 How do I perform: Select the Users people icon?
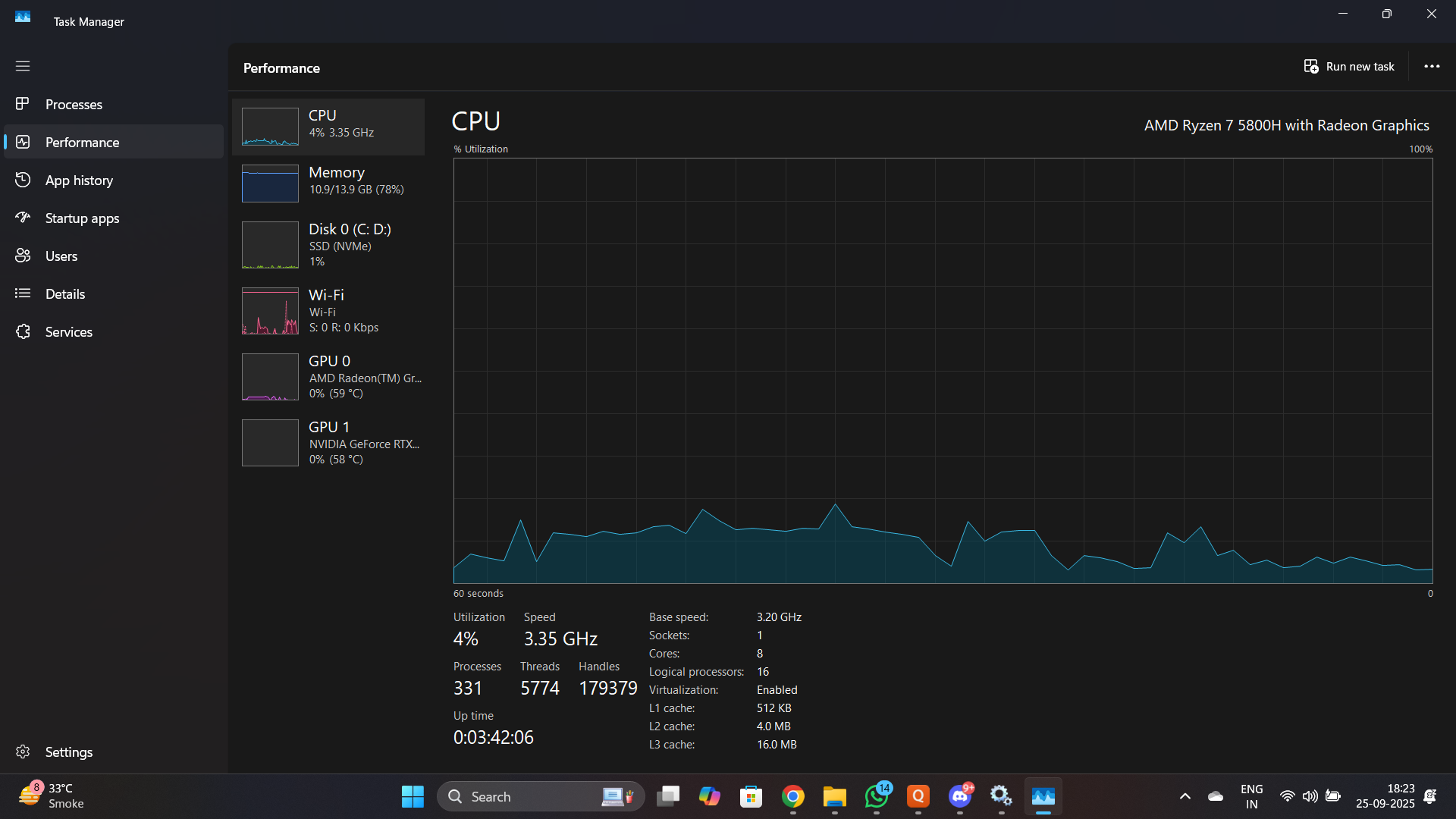tap(23, 256)
